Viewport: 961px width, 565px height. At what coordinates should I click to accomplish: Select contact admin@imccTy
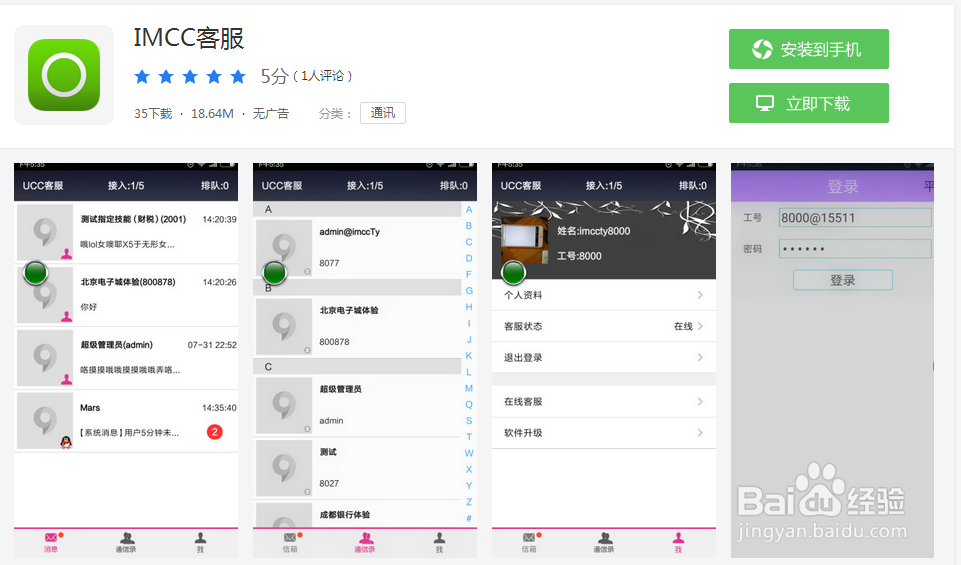point(357,248)
